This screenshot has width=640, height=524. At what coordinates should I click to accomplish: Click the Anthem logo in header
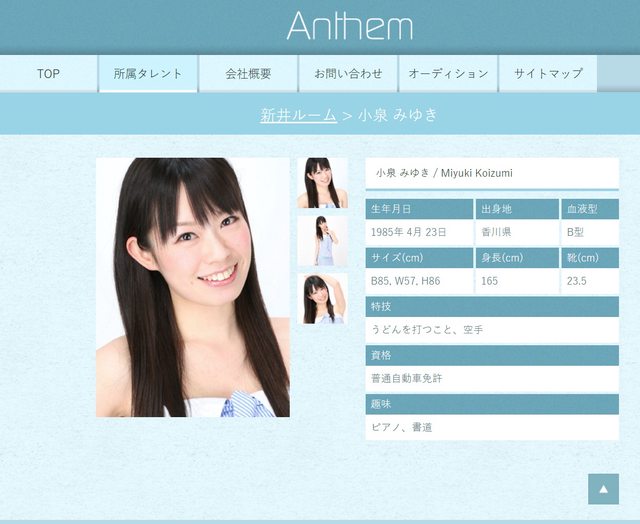tap(349, 26)
